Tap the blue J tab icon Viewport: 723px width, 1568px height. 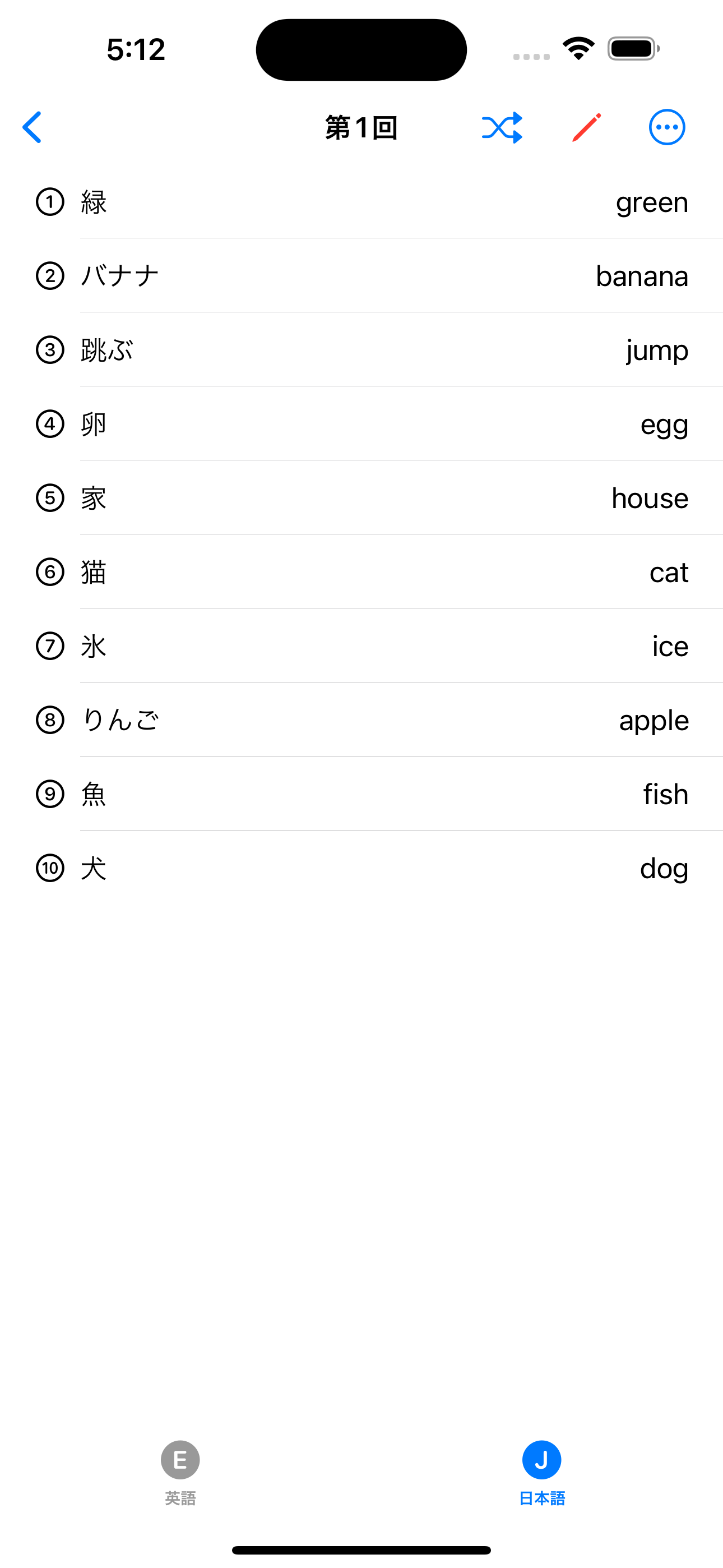pyautogui.click(x=541, y=1460)
